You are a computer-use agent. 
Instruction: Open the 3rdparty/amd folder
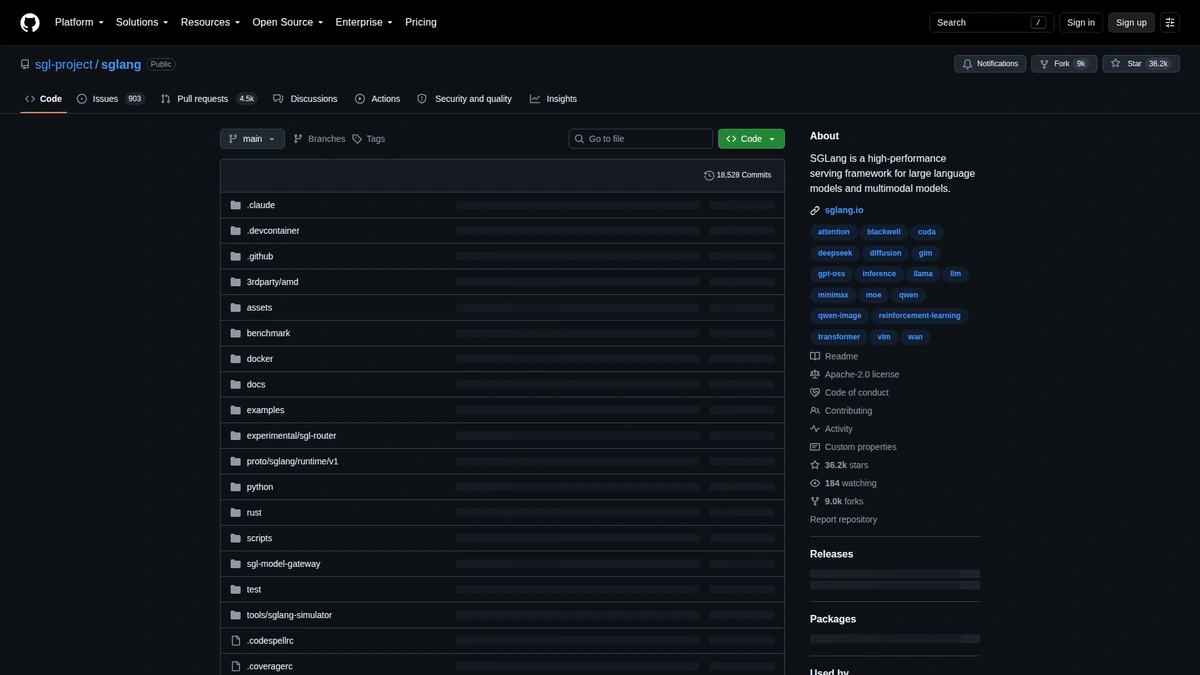pyautogui.click(x=272, y=282)
